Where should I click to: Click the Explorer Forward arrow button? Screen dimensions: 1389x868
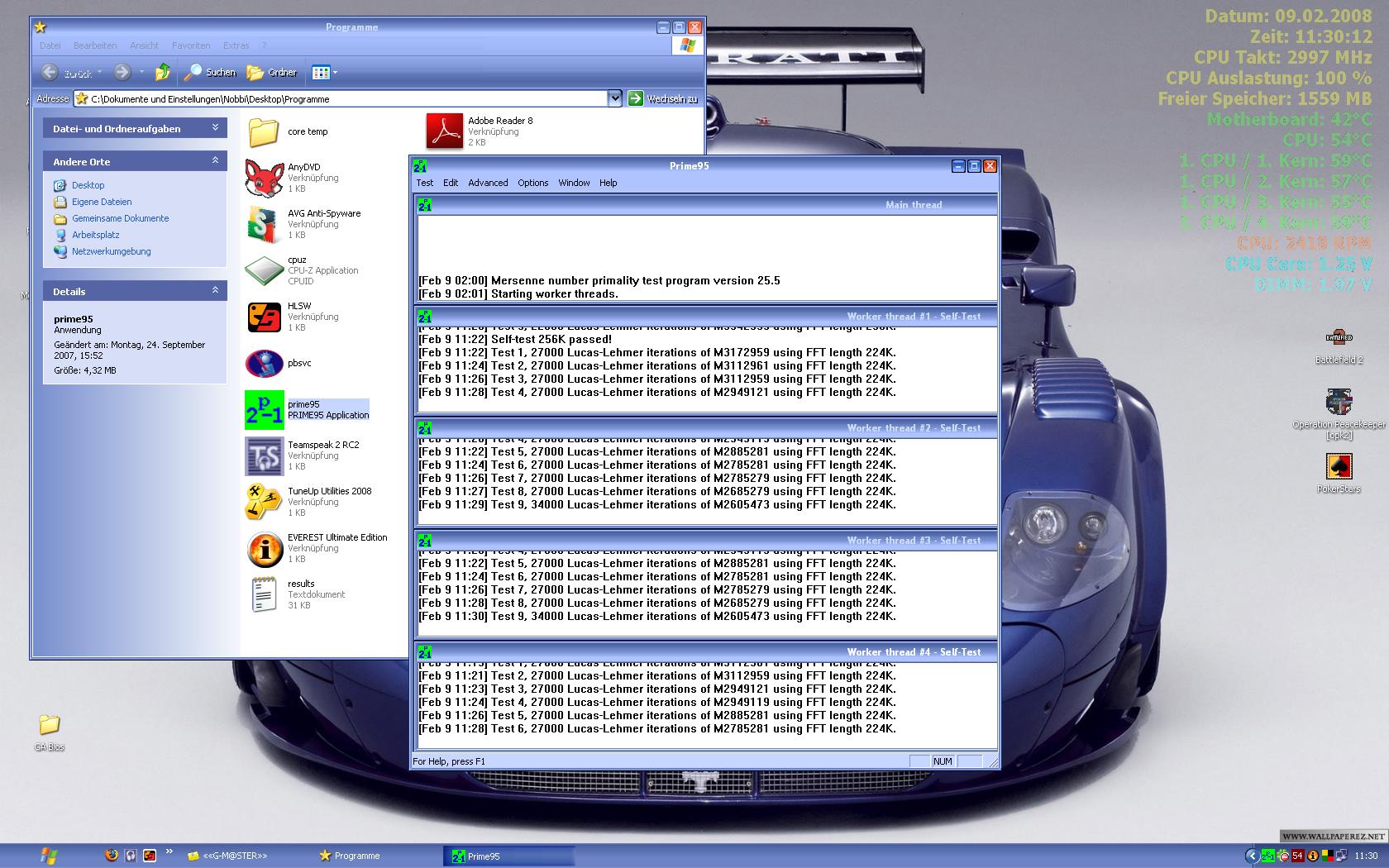click(122, 73)
